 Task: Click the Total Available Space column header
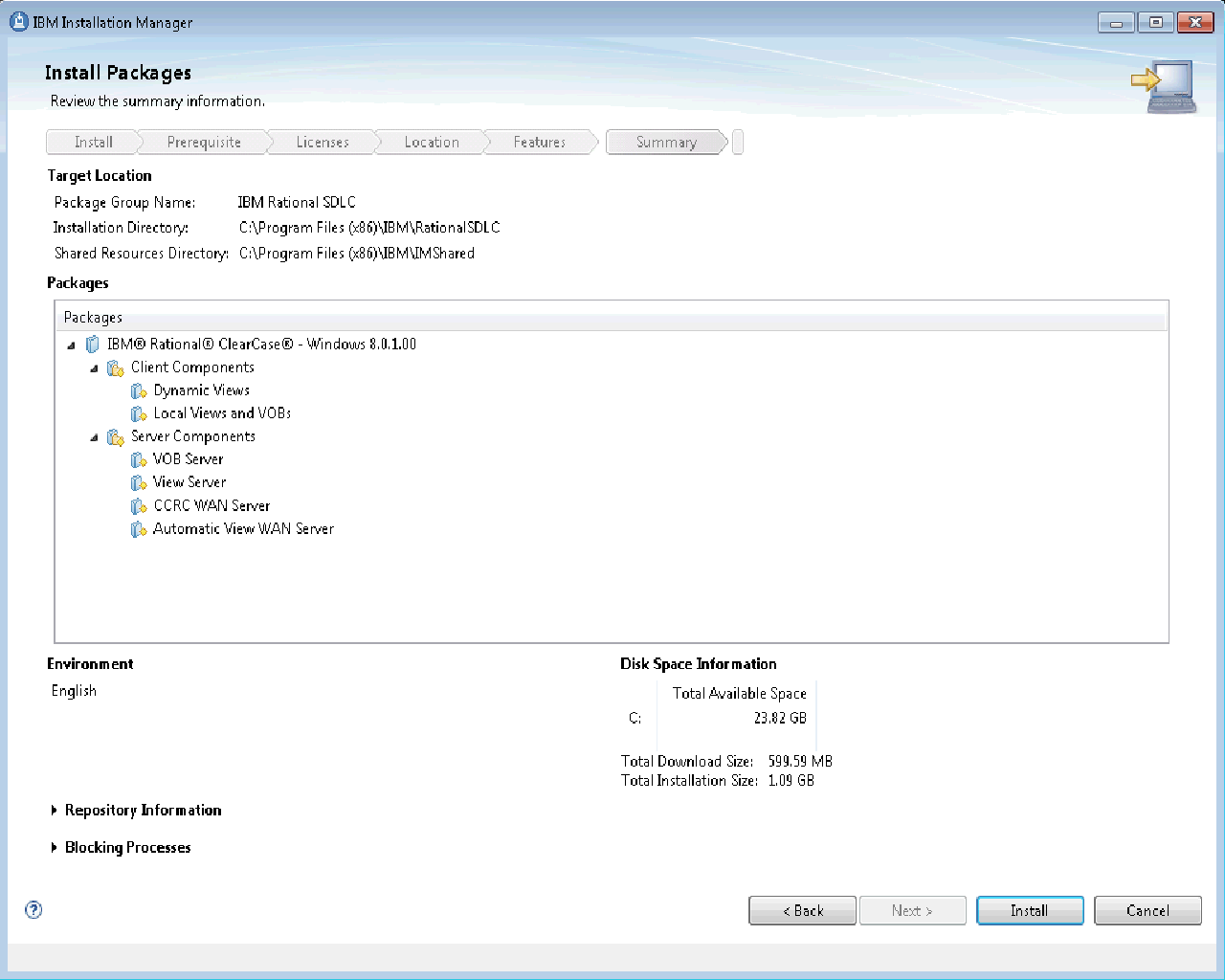739,694
